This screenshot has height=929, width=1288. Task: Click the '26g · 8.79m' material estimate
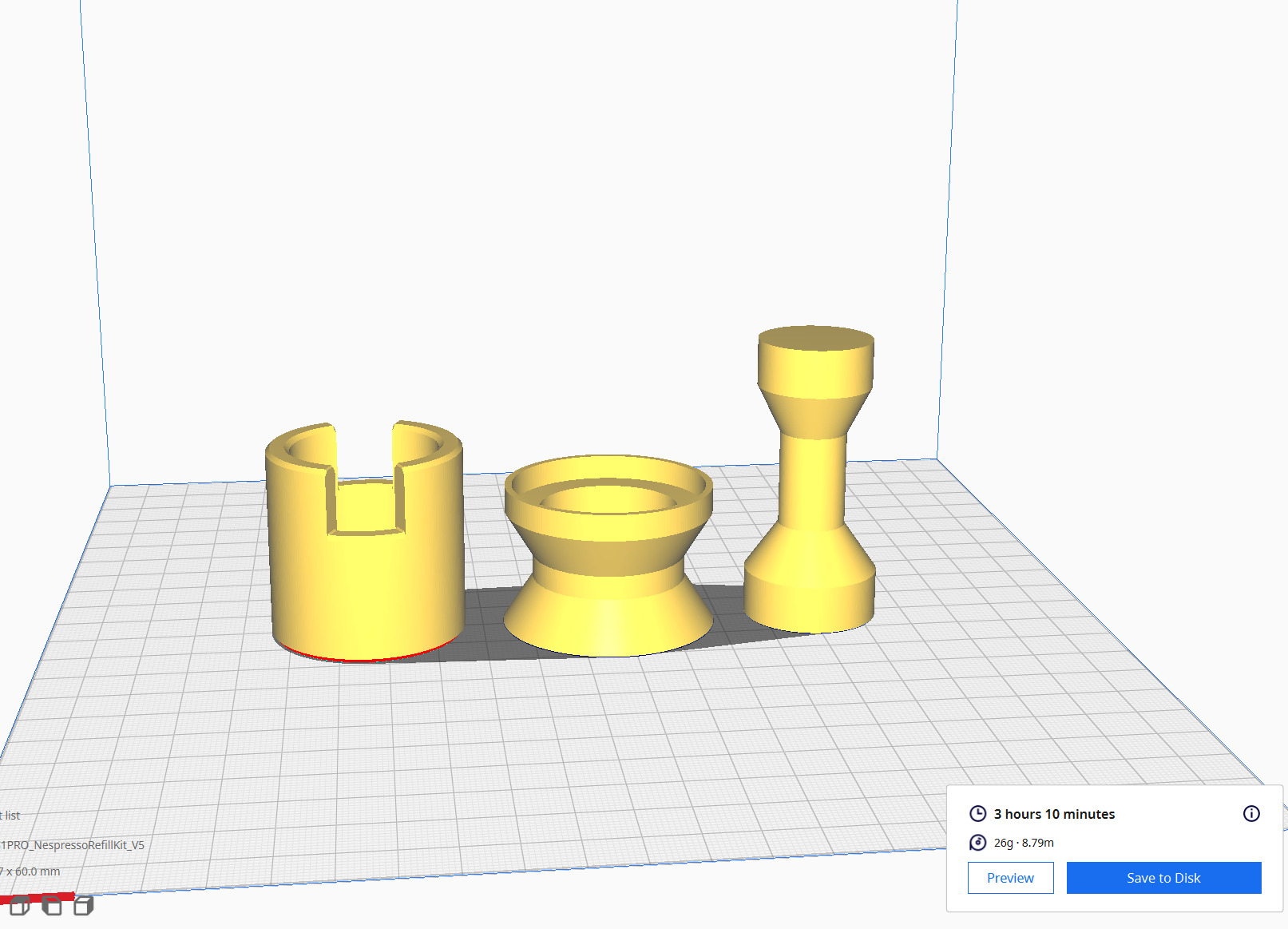click(x=1024, y=843)
